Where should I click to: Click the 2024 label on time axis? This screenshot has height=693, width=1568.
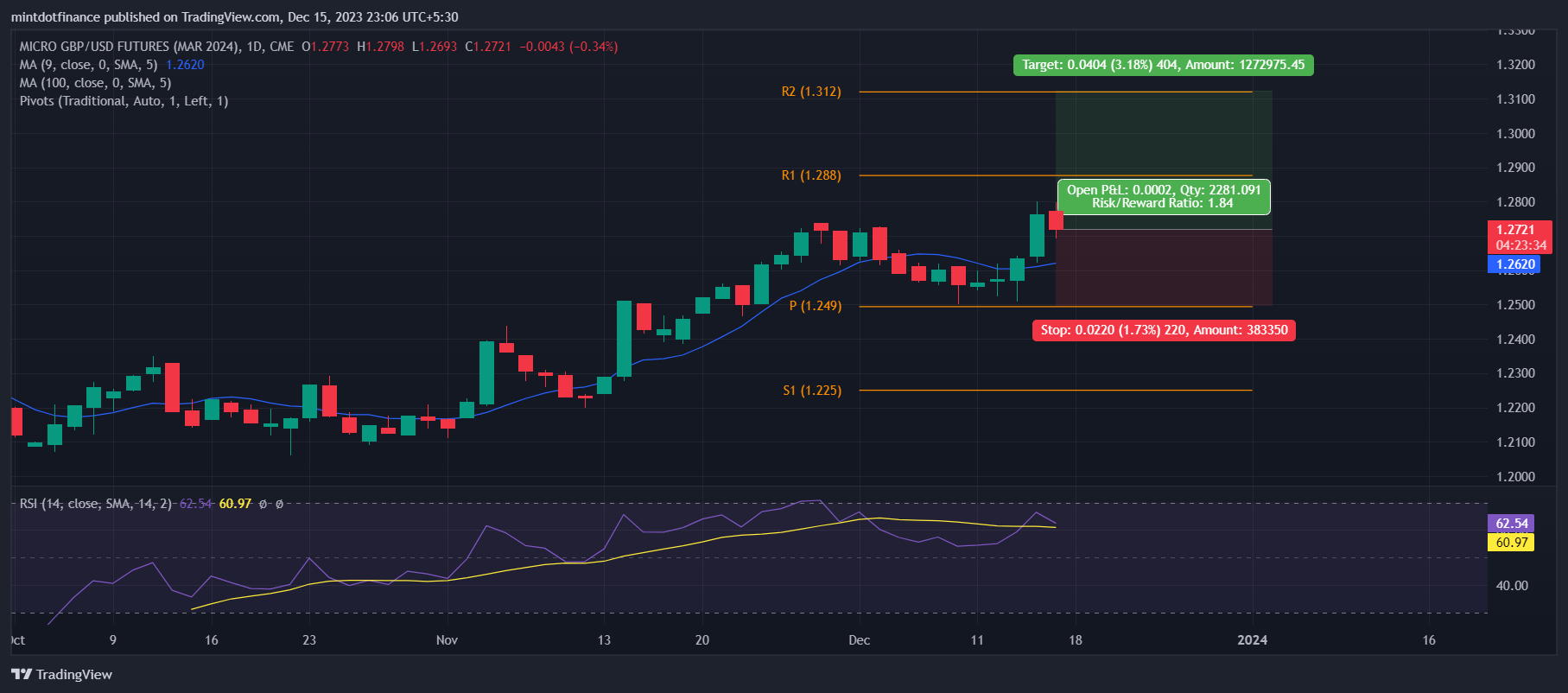tap(1252, 640)
